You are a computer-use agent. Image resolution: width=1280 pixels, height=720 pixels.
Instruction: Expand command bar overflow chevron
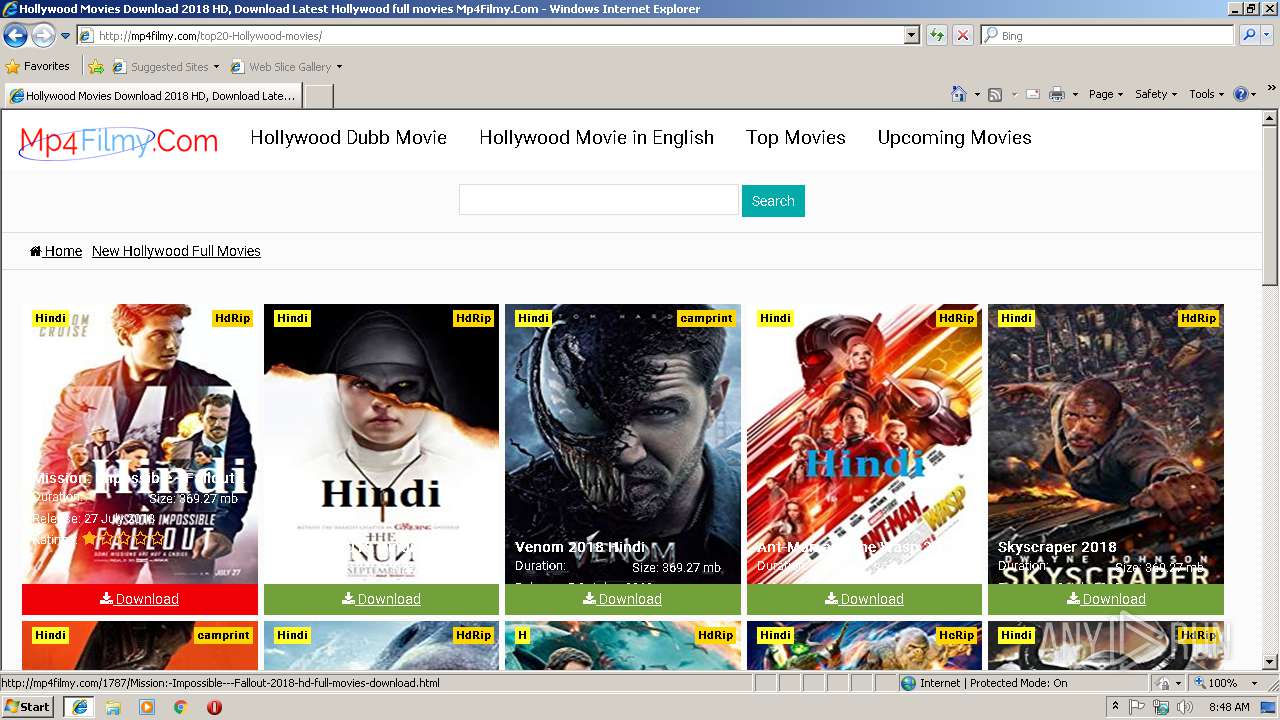[x=1272, y=89]
